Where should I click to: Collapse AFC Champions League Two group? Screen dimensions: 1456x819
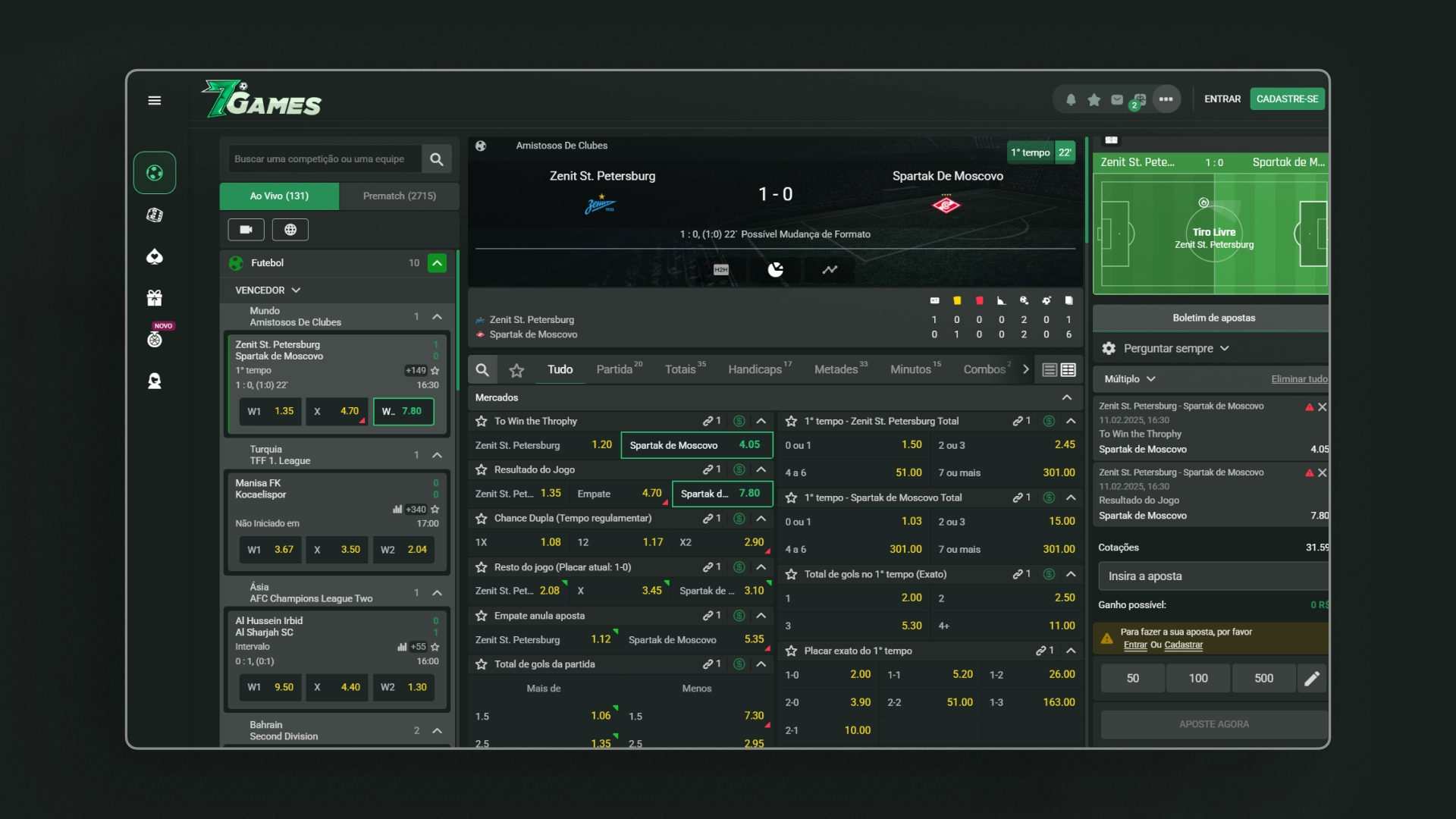tap(438, 593)
